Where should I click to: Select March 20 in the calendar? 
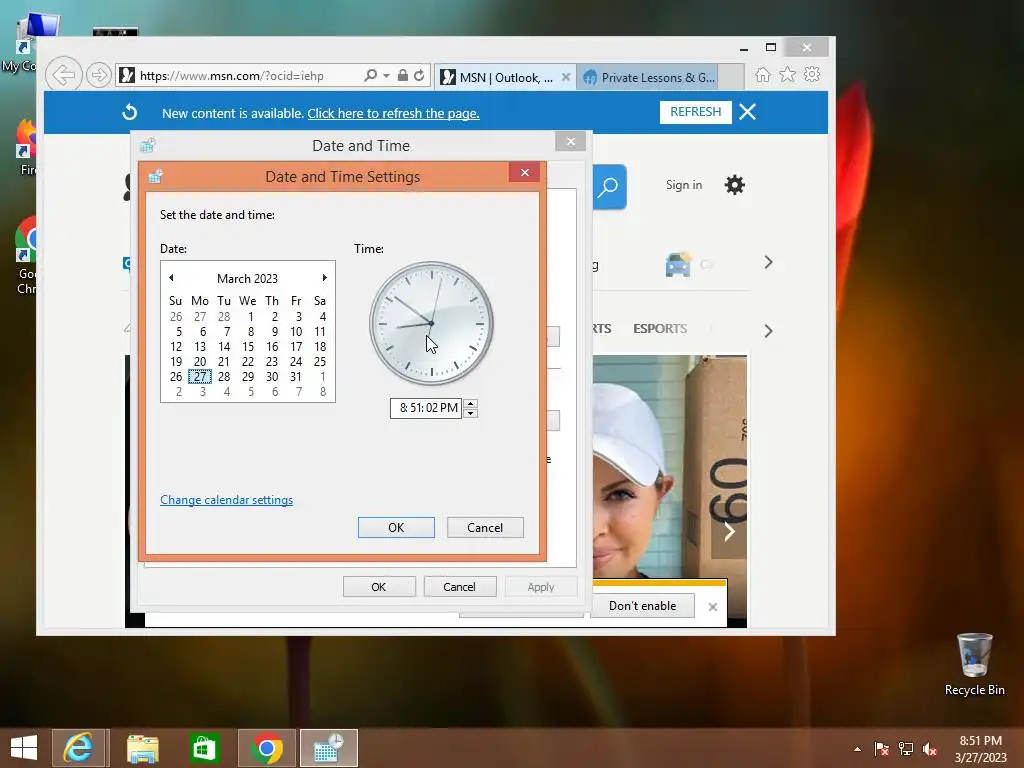tap(200, 362)
